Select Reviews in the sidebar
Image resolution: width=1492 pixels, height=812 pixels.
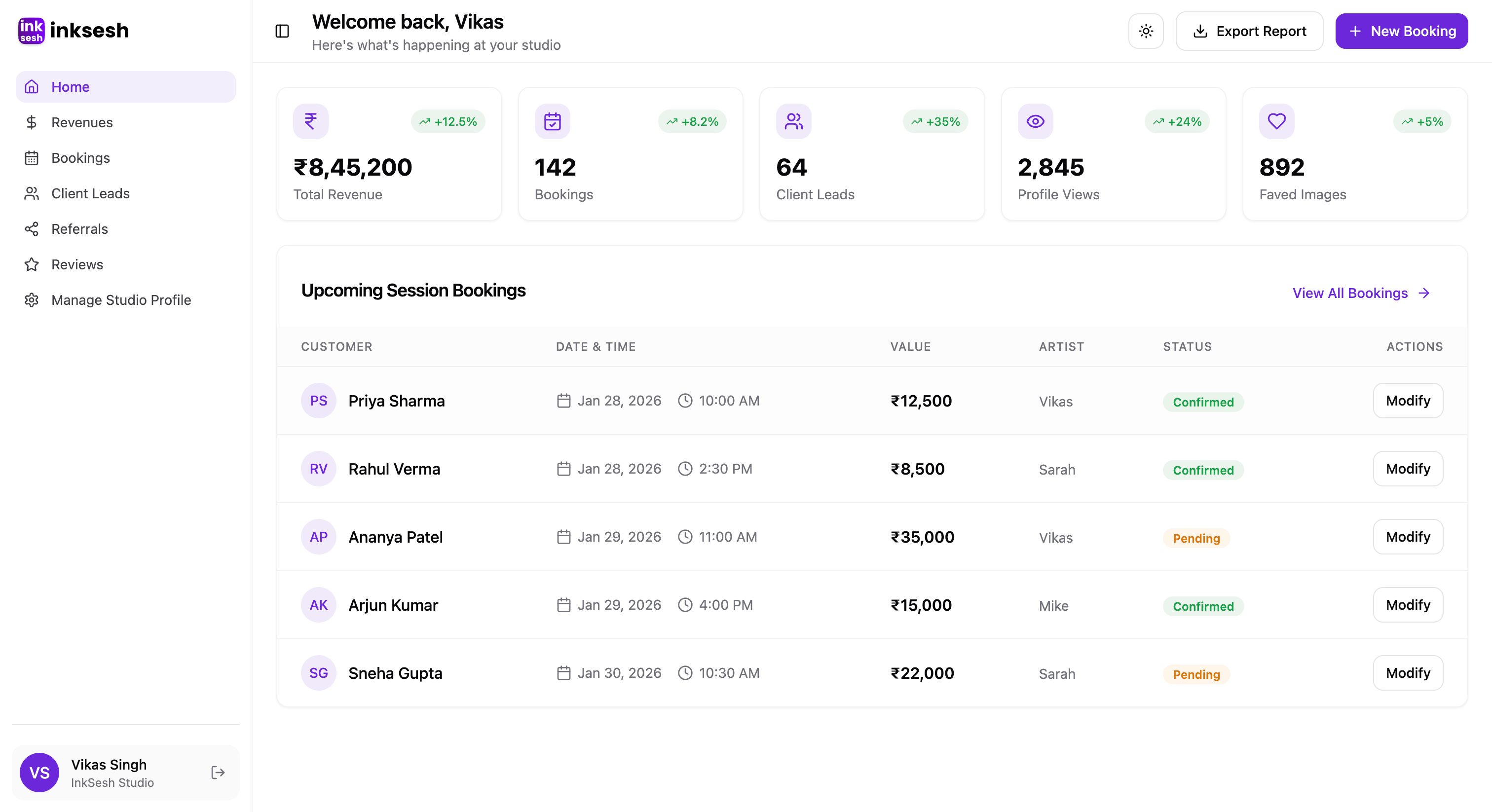(x=77, y=265)
